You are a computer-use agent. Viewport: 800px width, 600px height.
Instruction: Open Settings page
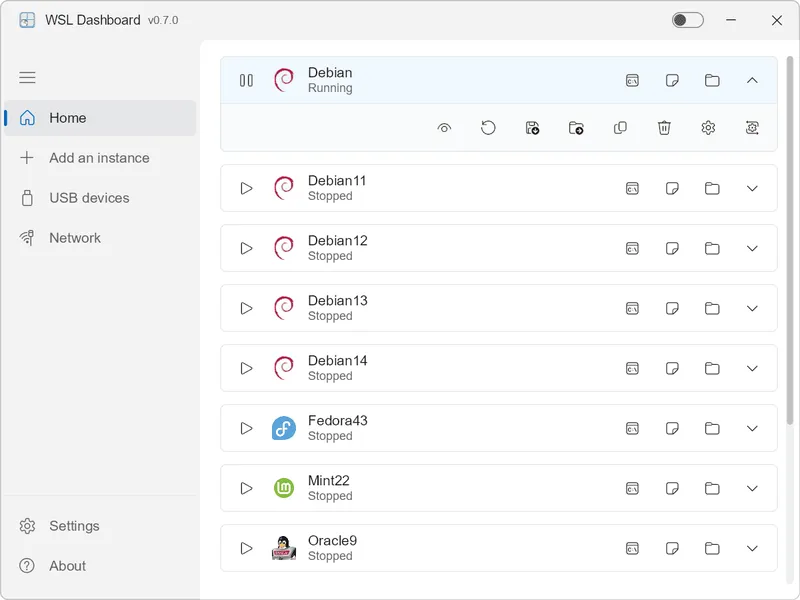tap(100, 526)
